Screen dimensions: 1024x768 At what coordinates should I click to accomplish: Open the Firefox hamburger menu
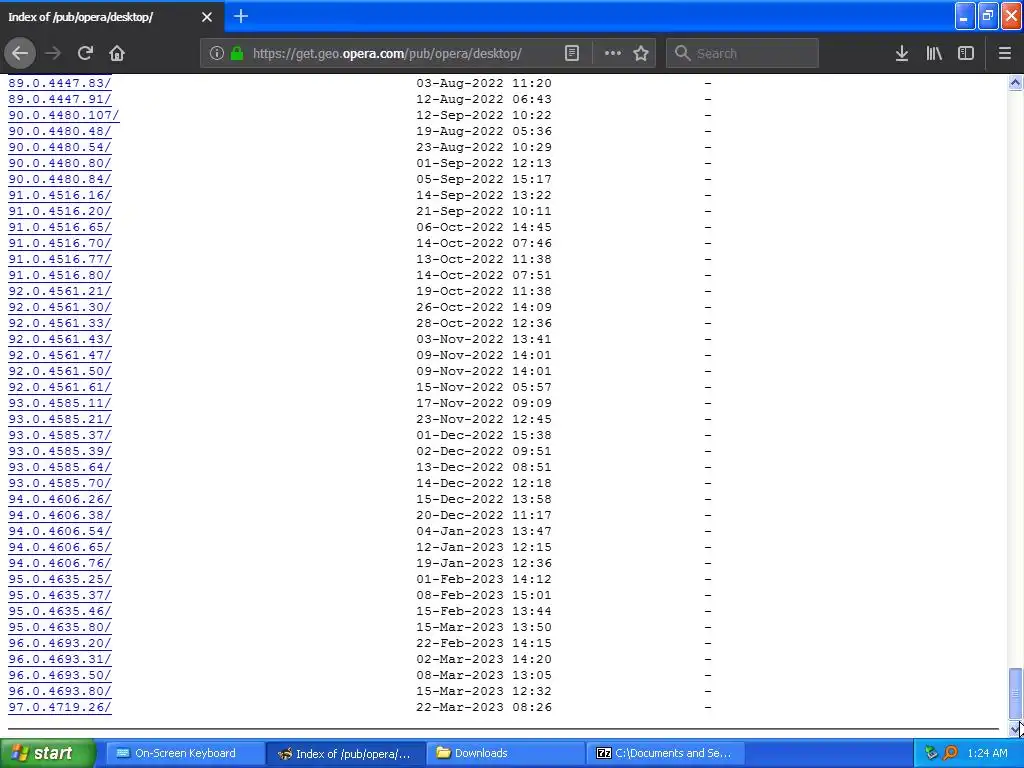click(x=1005, y=54)
